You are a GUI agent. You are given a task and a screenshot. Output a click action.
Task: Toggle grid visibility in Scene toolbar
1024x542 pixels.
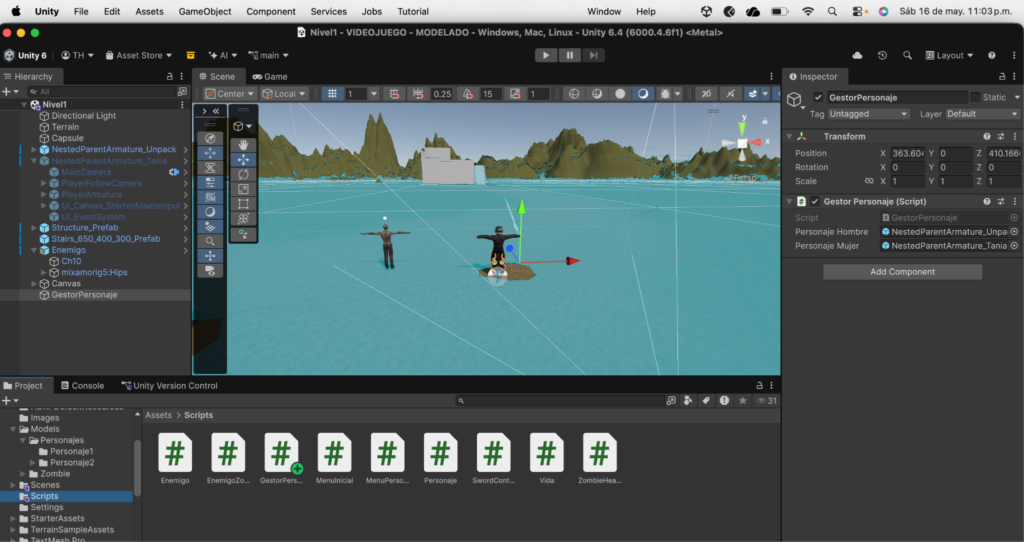(332, 94)
